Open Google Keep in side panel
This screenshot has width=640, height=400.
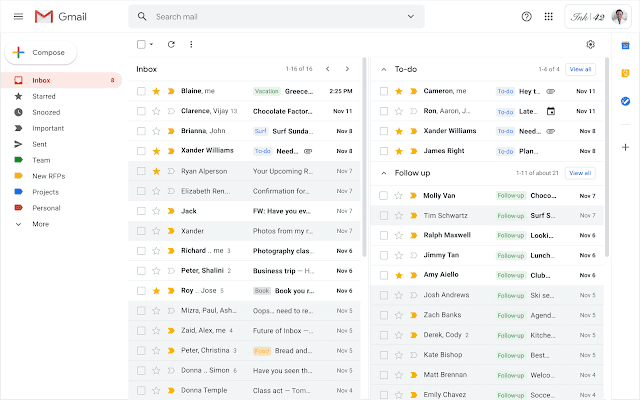click(x=625, y=72)
